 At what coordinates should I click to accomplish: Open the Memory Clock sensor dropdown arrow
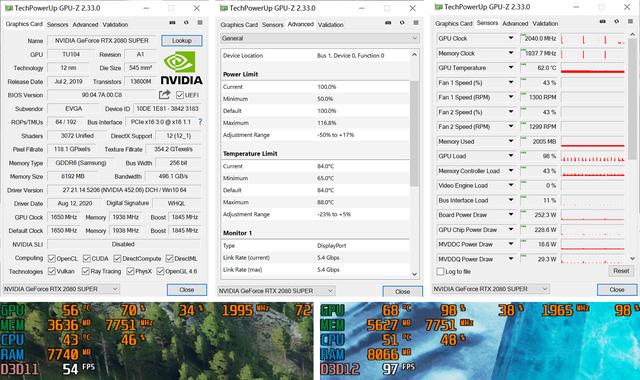tap(511, 53)
